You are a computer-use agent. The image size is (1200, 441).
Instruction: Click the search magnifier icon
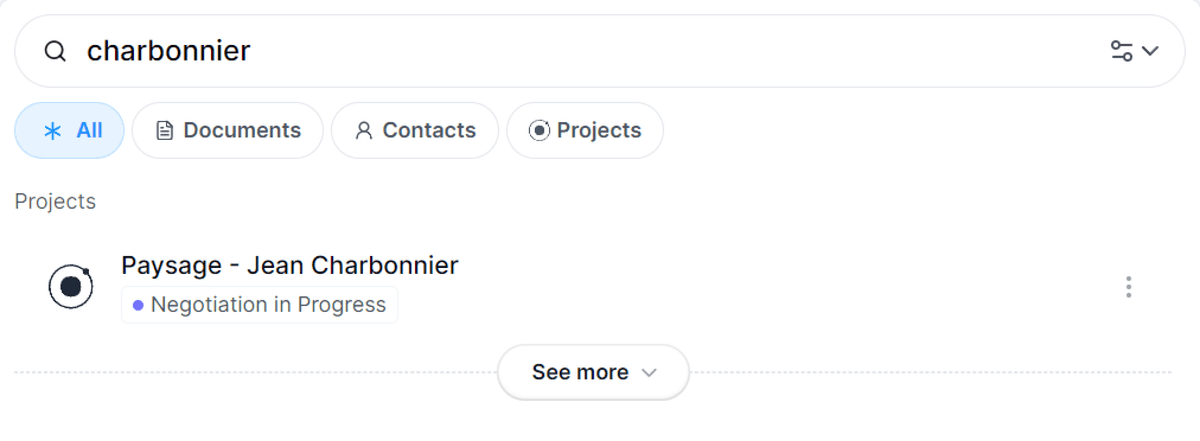point(56,51)
